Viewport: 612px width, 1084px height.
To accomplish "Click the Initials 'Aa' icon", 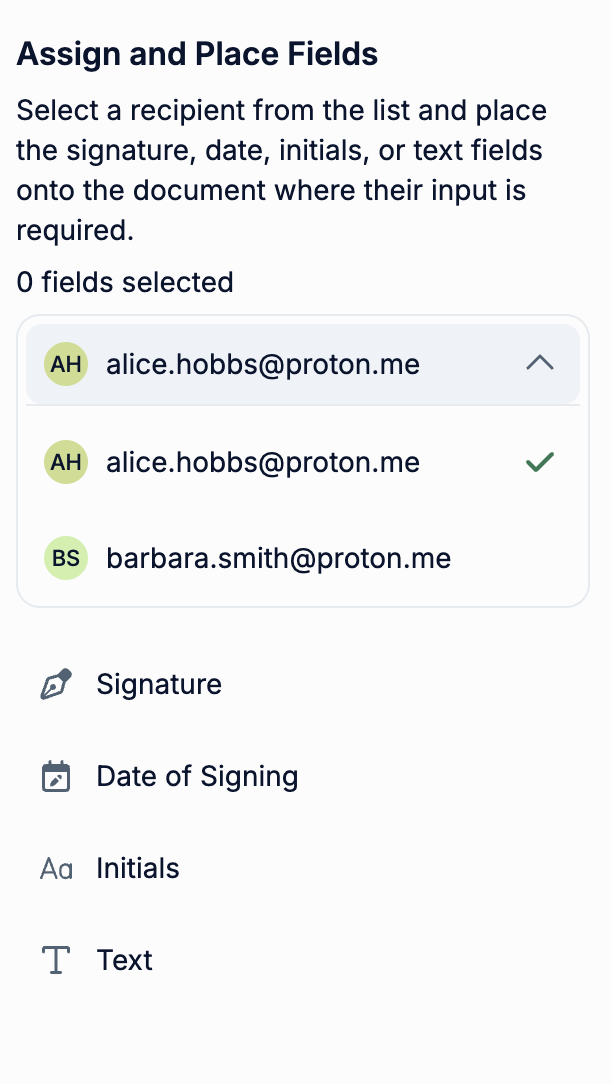I will [56, 869].
